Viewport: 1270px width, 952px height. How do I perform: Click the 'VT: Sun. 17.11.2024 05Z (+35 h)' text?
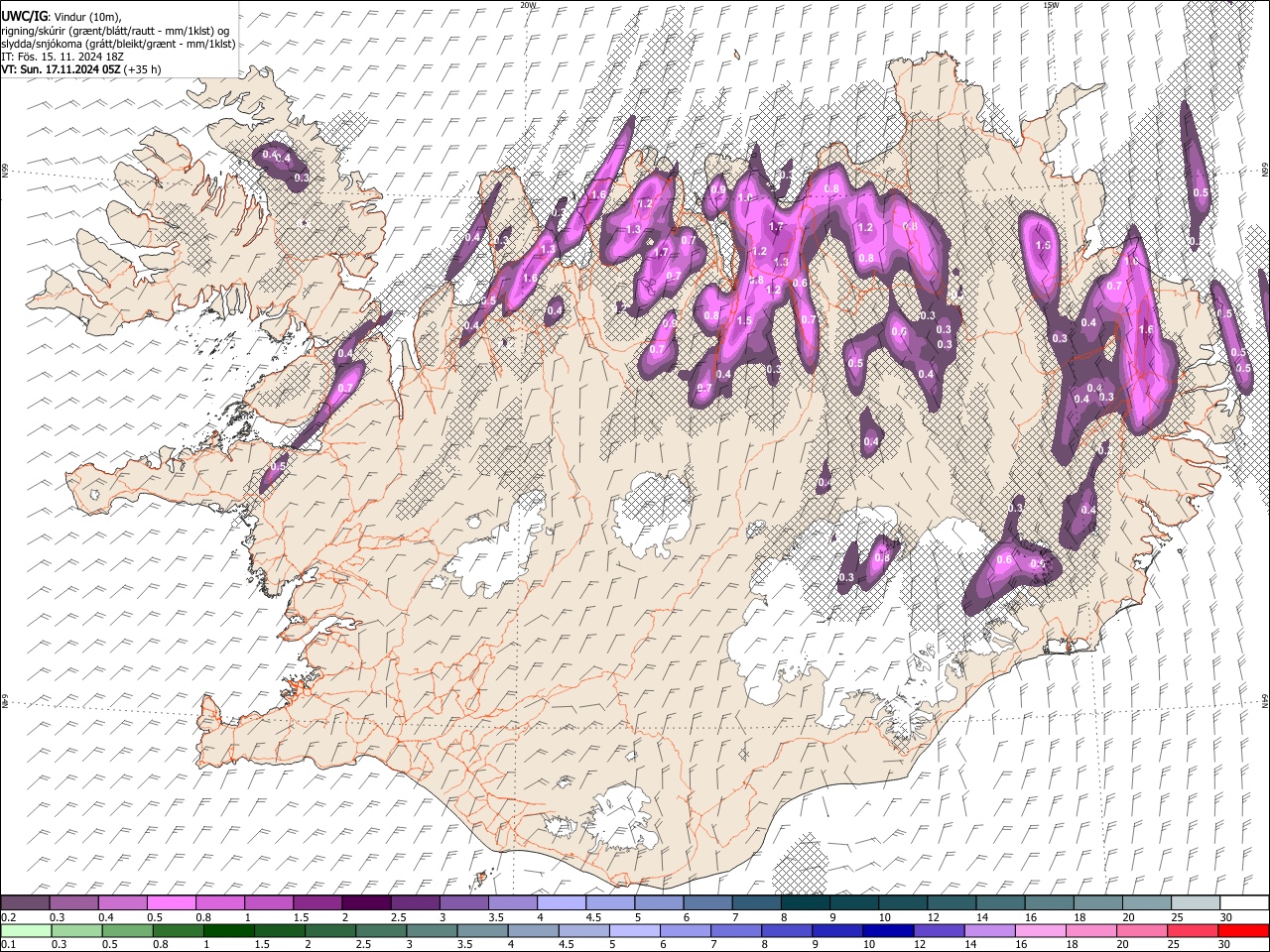[80, 69]
